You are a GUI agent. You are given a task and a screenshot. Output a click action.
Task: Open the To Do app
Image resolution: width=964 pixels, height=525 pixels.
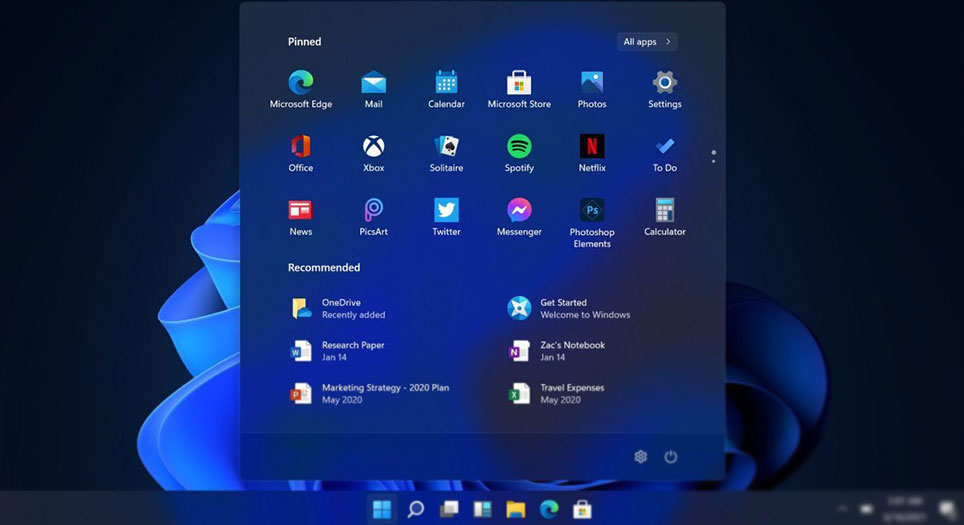(665, 153)
